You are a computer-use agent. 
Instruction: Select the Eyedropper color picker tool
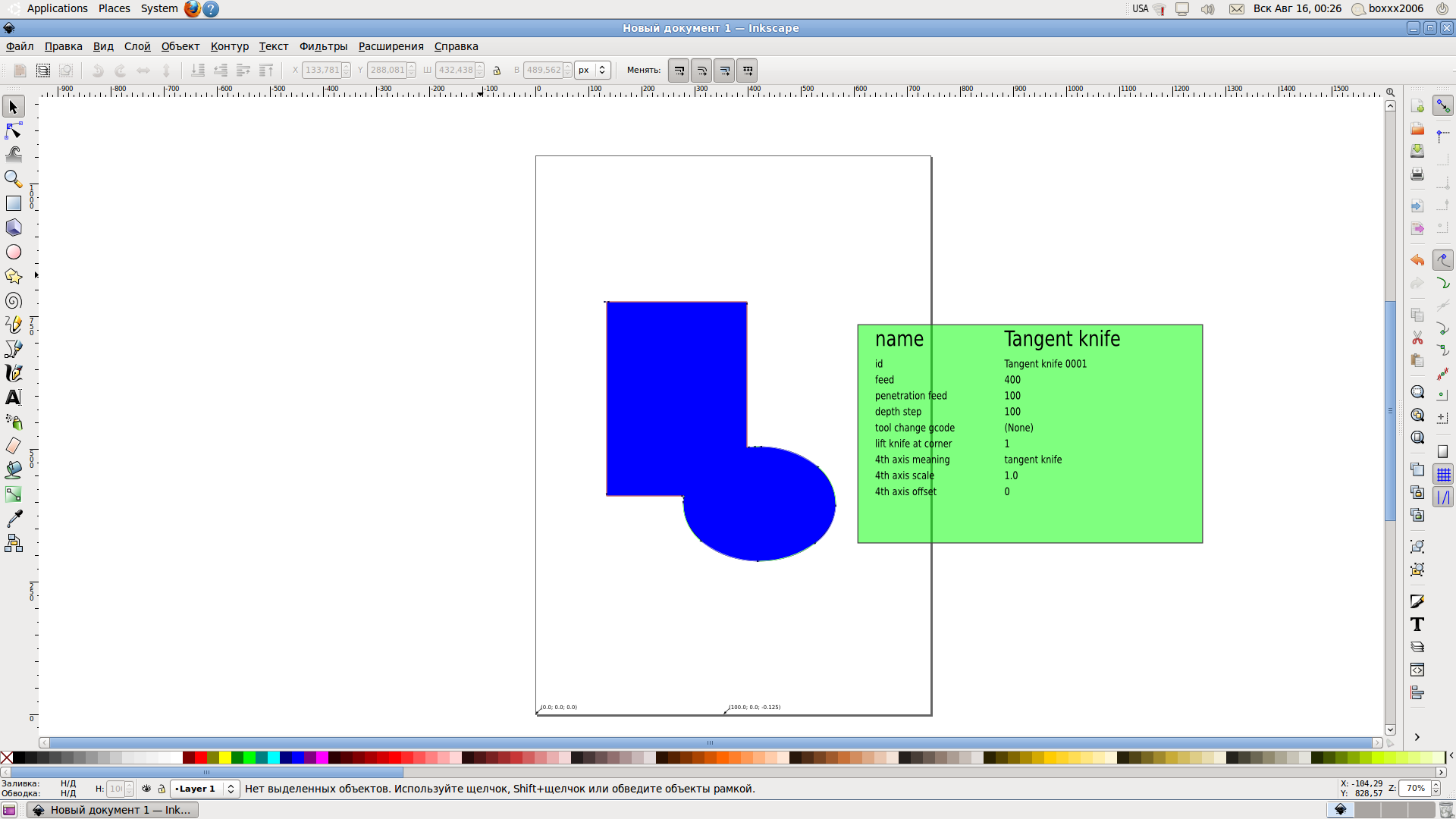(14, 519)
